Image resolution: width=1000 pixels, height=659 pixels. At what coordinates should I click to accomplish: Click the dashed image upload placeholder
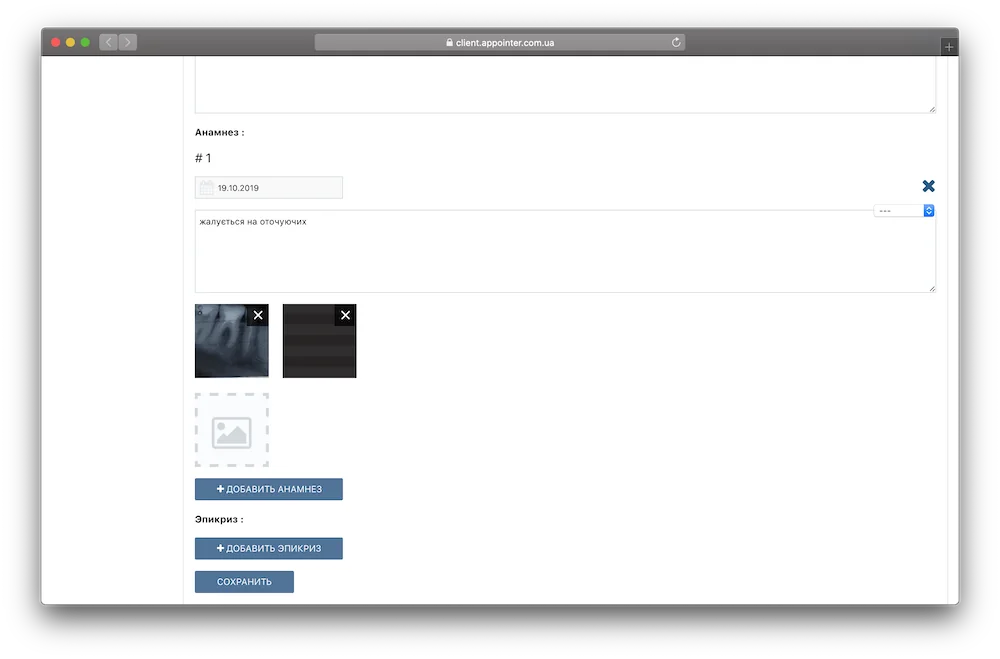click(232, 430)
